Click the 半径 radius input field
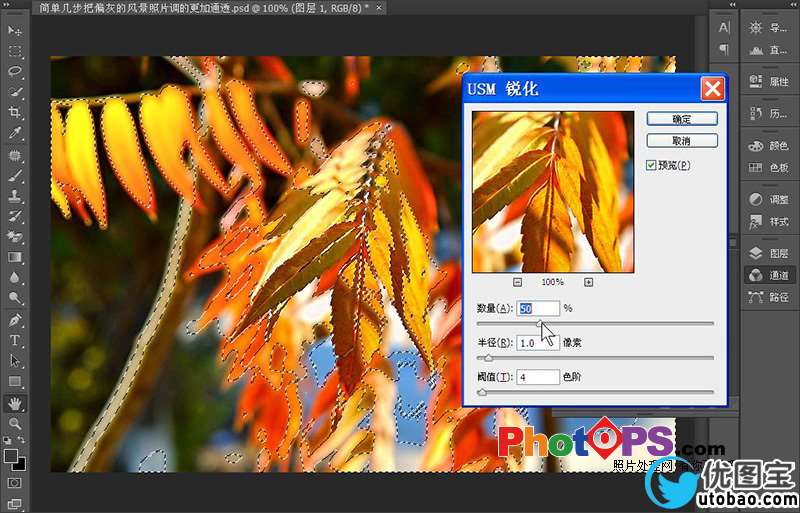This screenshot has width=800, height=513. (538, 343)
